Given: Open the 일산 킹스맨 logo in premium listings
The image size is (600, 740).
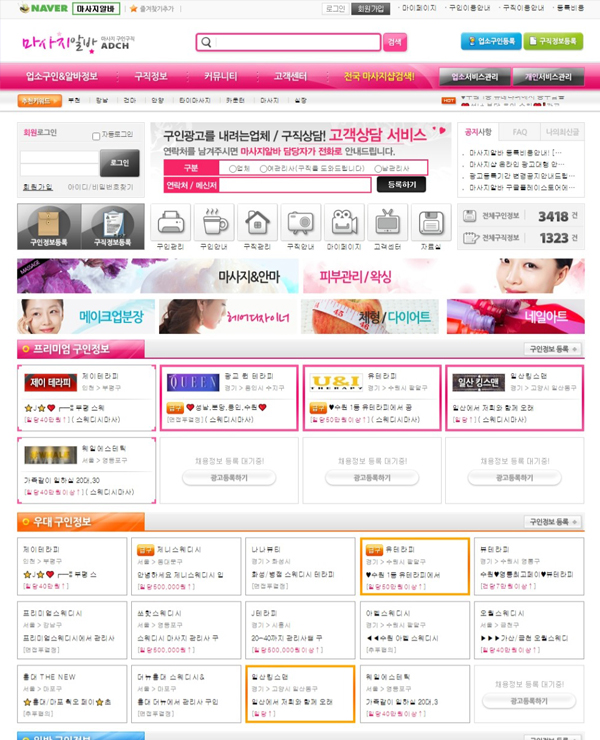Looking at the screenshot, I should pos(479,382).
